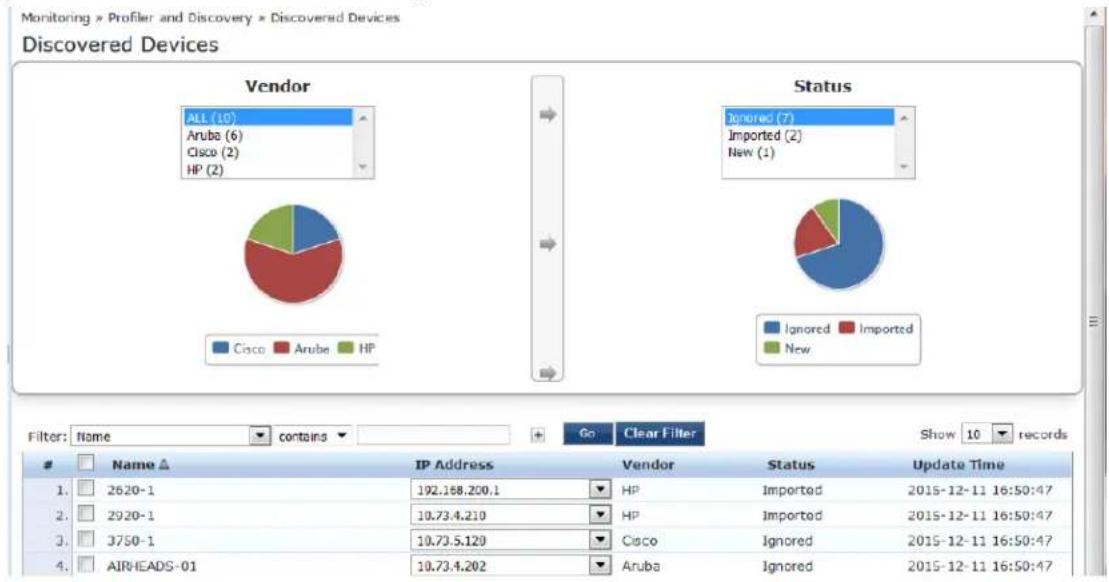This screenshot has width=1109, height=582.
Task: Click the middle arrow between Vendor and Status
Action: coord(547,244)
